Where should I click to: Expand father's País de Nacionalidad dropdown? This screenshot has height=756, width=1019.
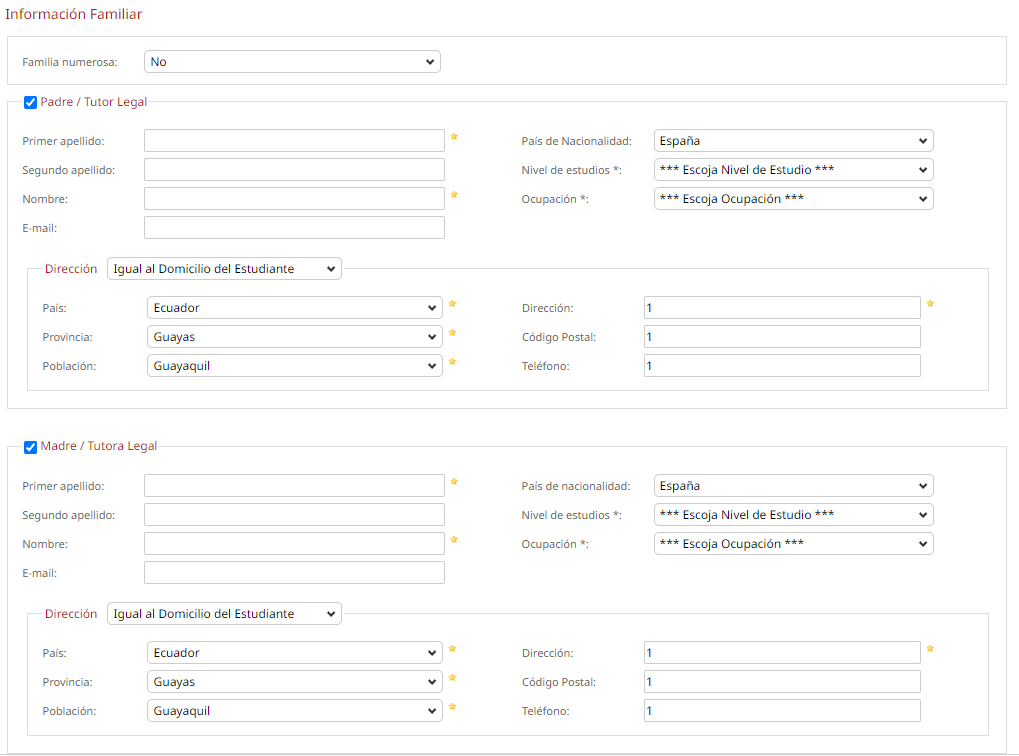[x=793, y=141]
